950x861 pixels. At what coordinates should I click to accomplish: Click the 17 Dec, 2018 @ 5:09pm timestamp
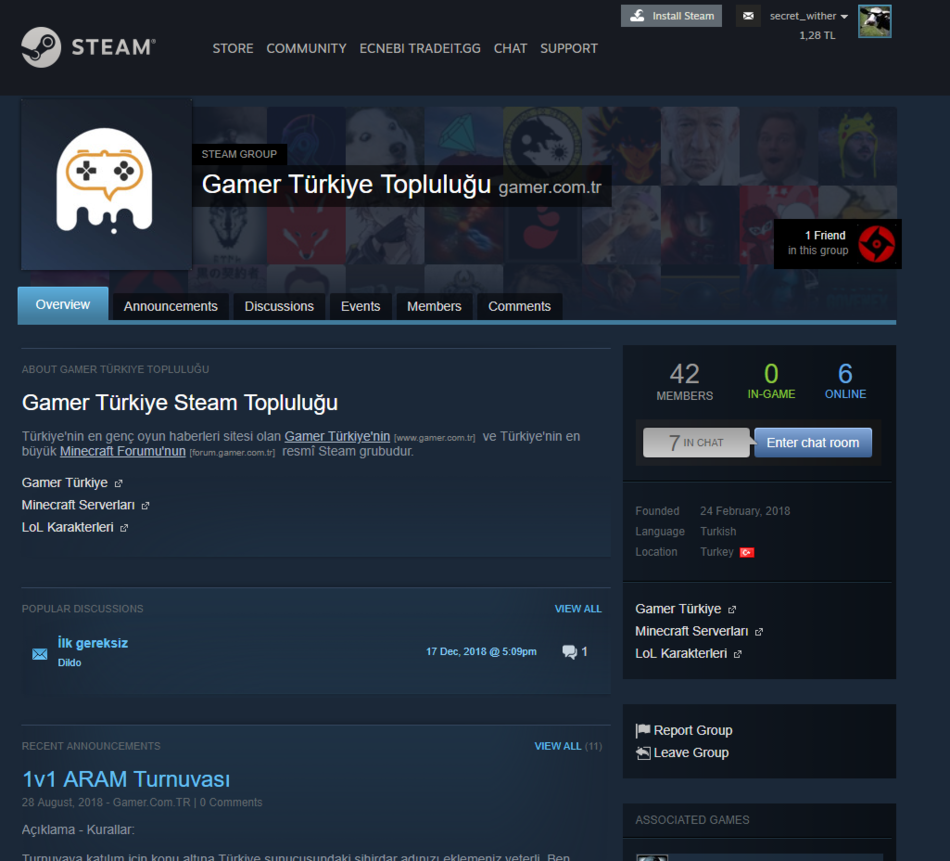pyautogui.click(x=481, y=652)
